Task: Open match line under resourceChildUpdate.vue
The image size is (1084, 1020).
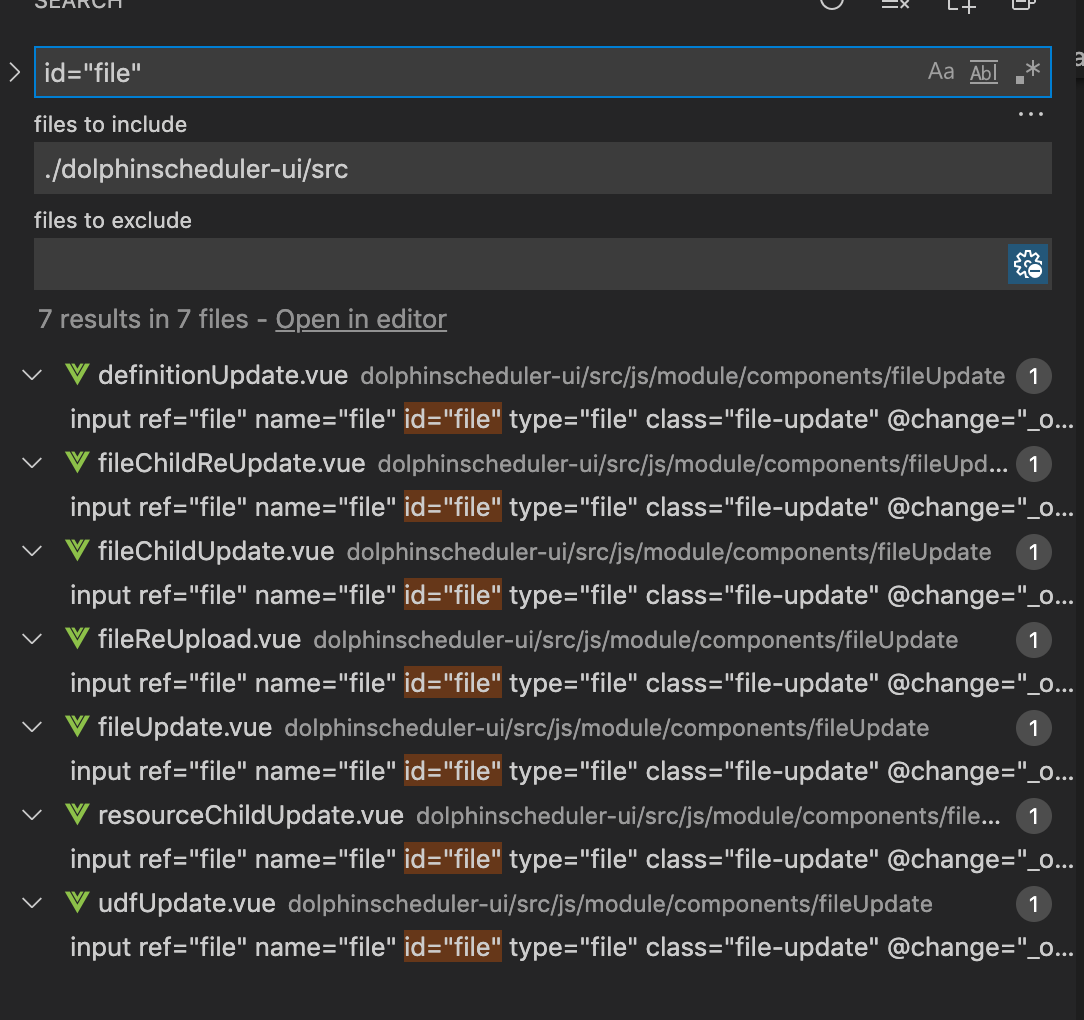Action: (x=572, y=859)
